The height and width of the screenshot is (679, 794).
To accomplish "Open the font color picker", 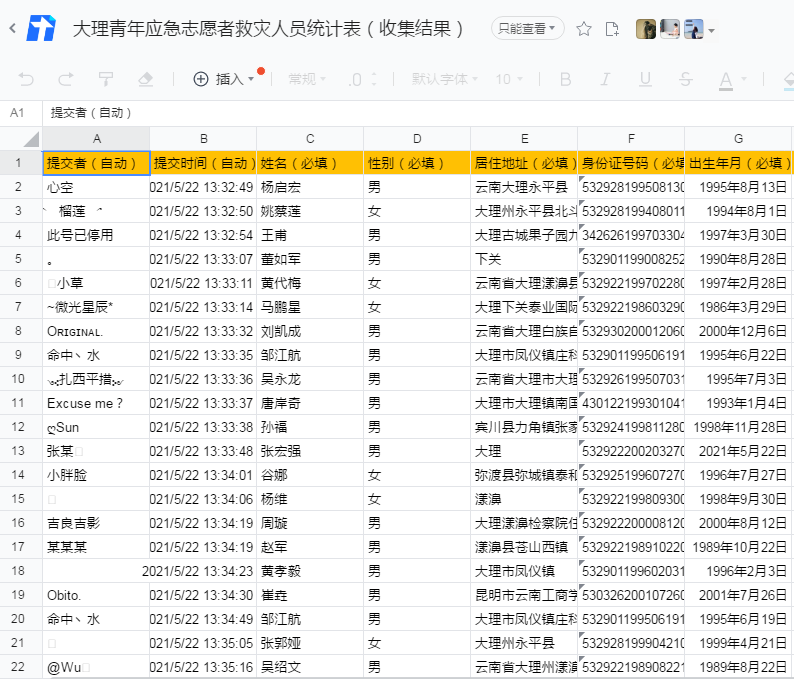I will (725, 79).
